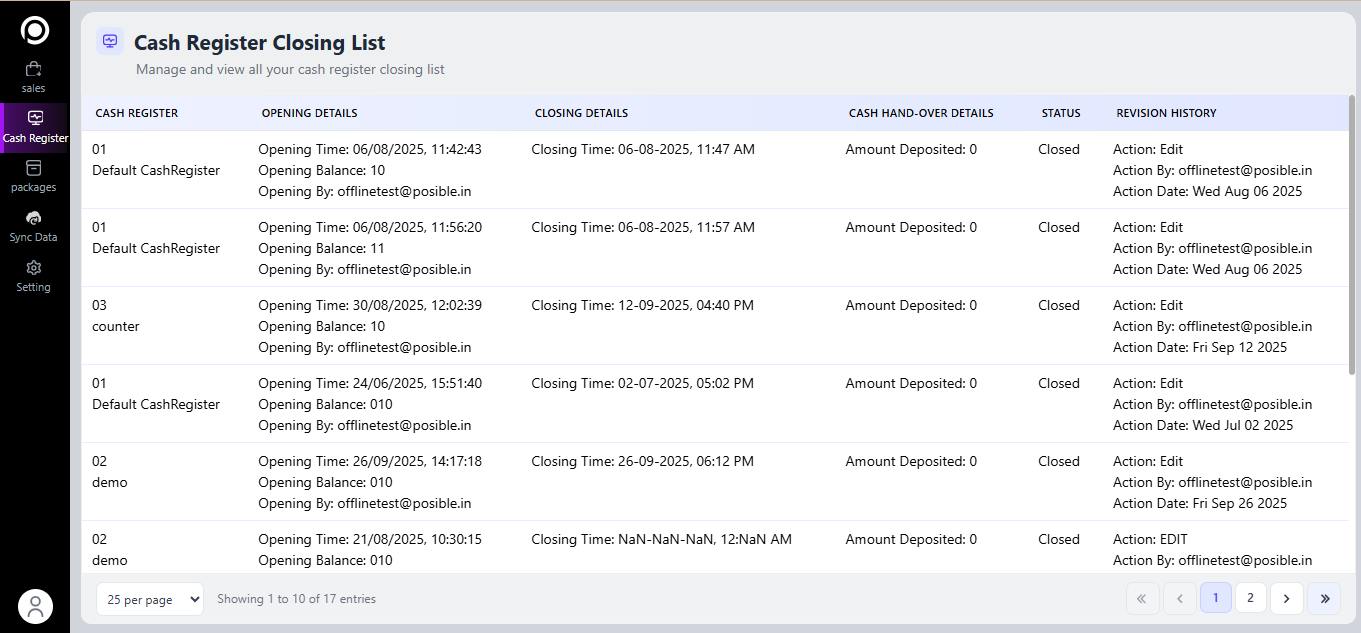This screenshot has height=633, width=1361.
Task: Go to page 2 of results
Action: point(1250,598)
